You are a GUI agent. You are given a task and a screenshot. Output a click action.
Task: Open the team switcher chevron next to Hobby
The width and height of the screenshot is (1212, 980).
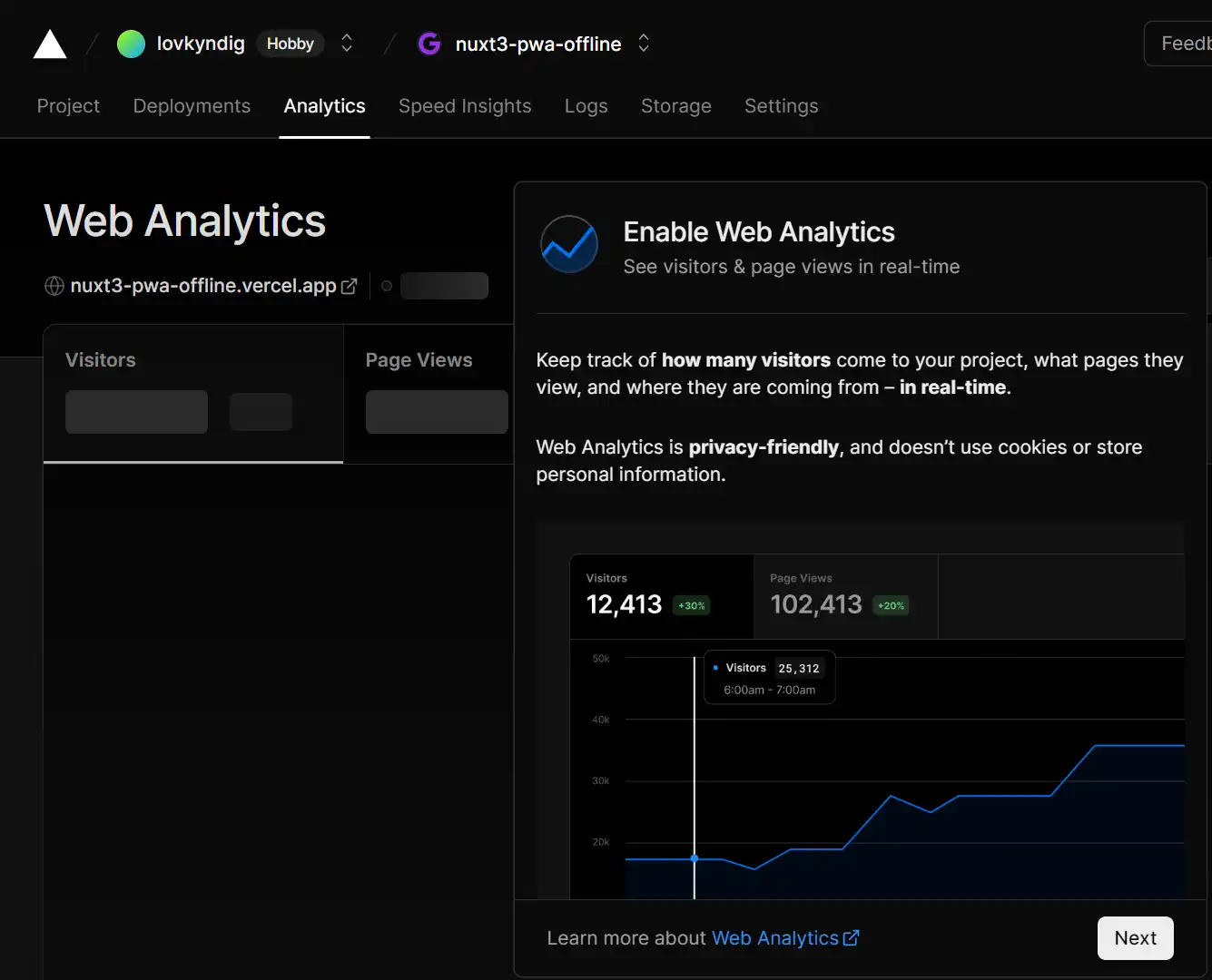coord(347,43)
